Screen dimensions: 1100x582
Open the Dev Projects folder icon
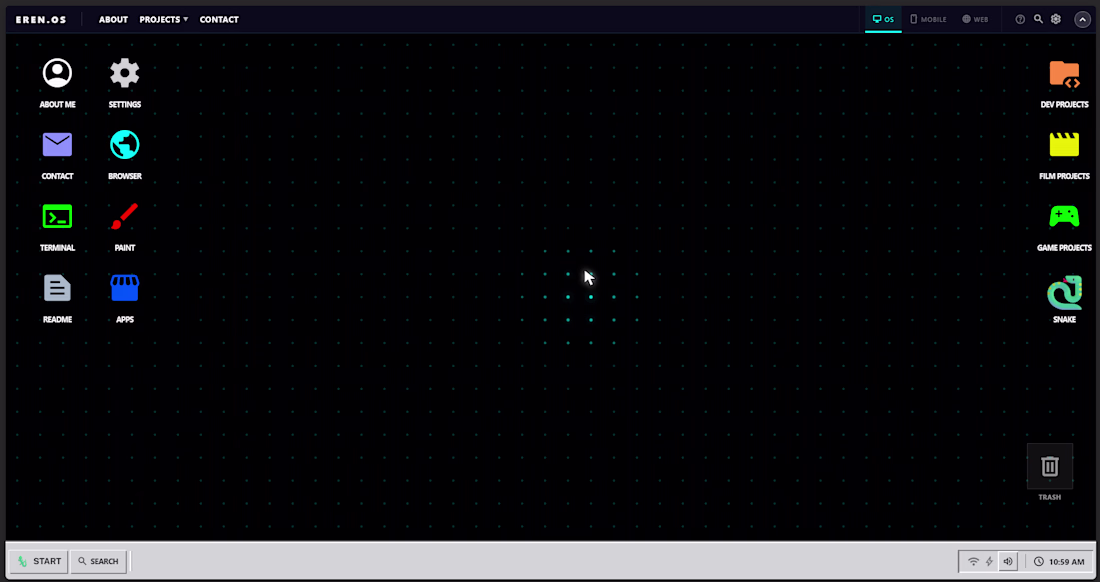click(x=1064, y=74)
